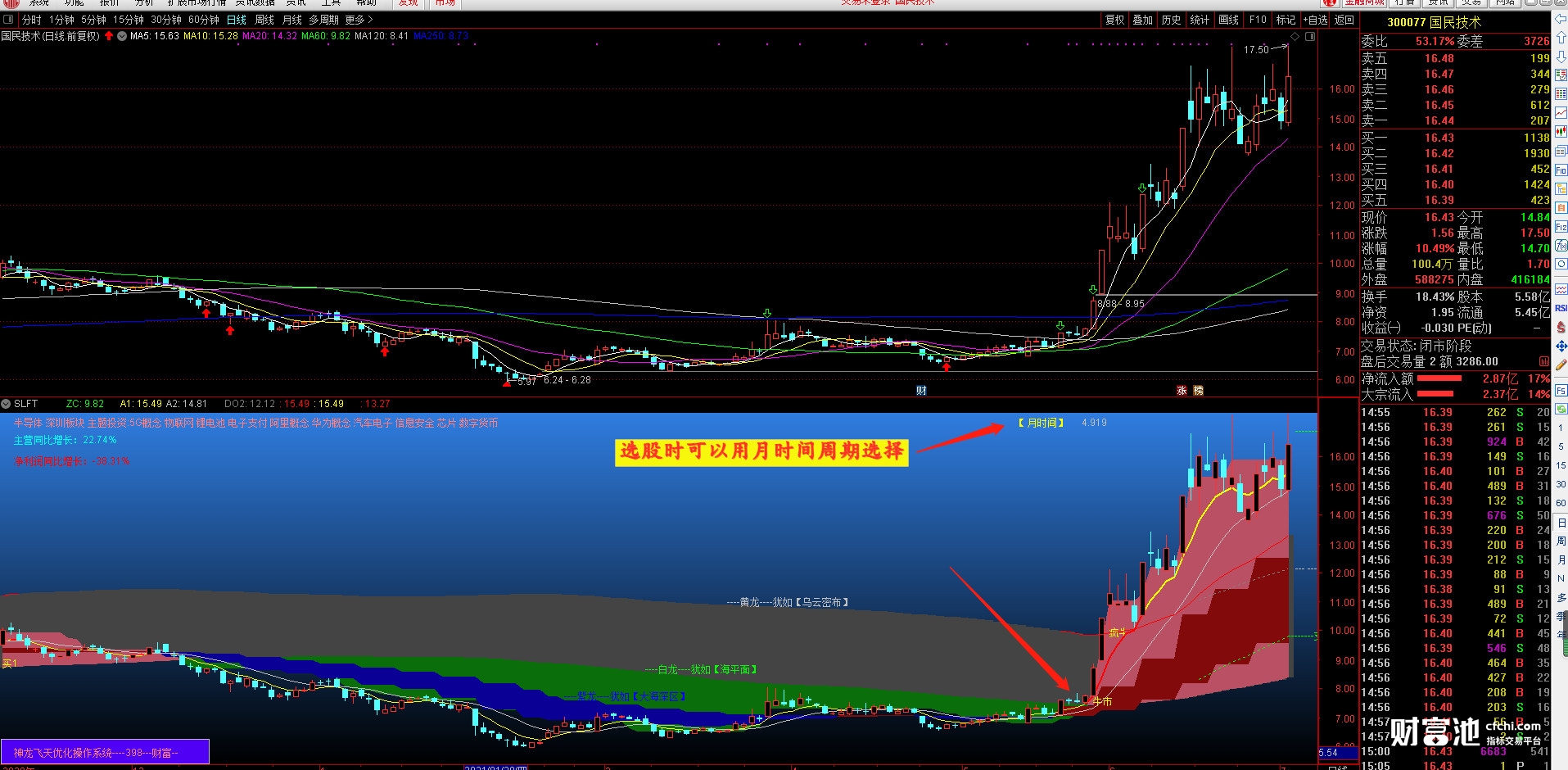The width and height of the screenshot is (1568, 770).
Task: Switch to the 月线 monthly chart
Action: [x=292, y=20]
